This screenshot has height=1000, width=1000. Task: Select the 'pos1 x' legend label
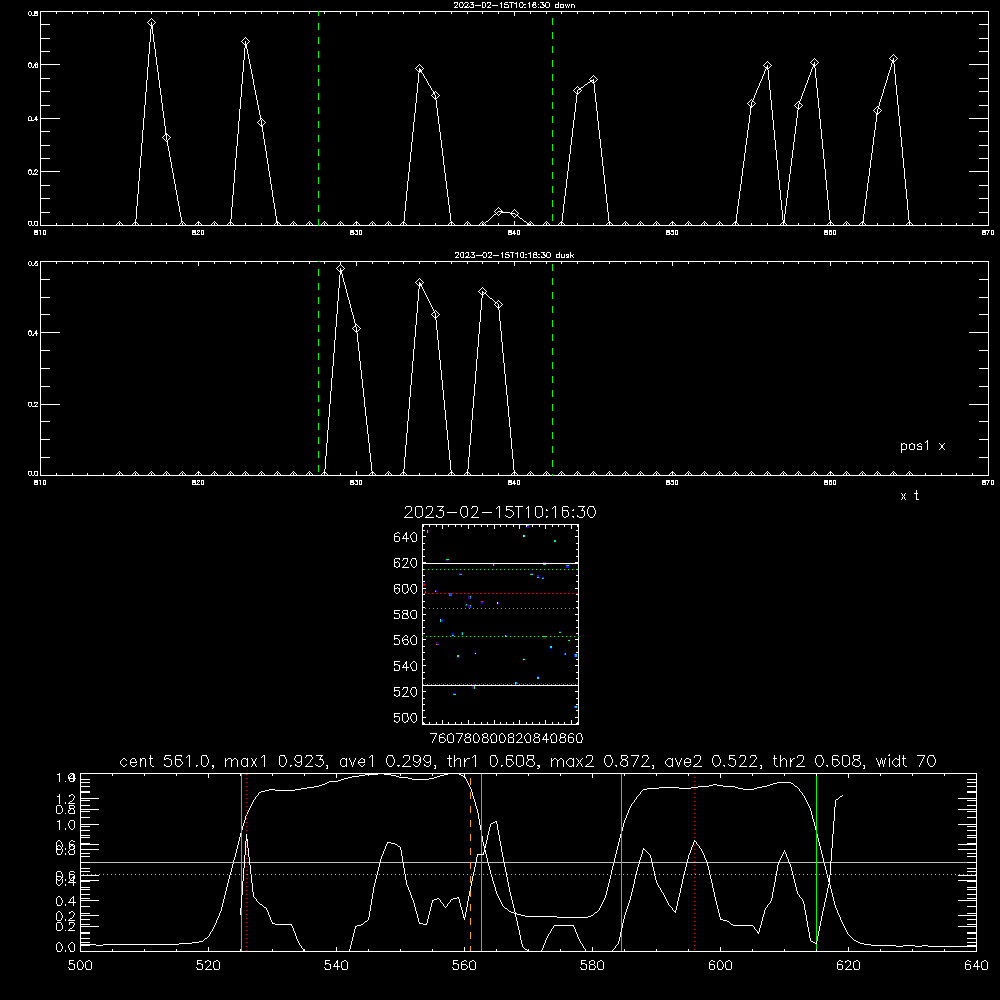coord(922,446)
